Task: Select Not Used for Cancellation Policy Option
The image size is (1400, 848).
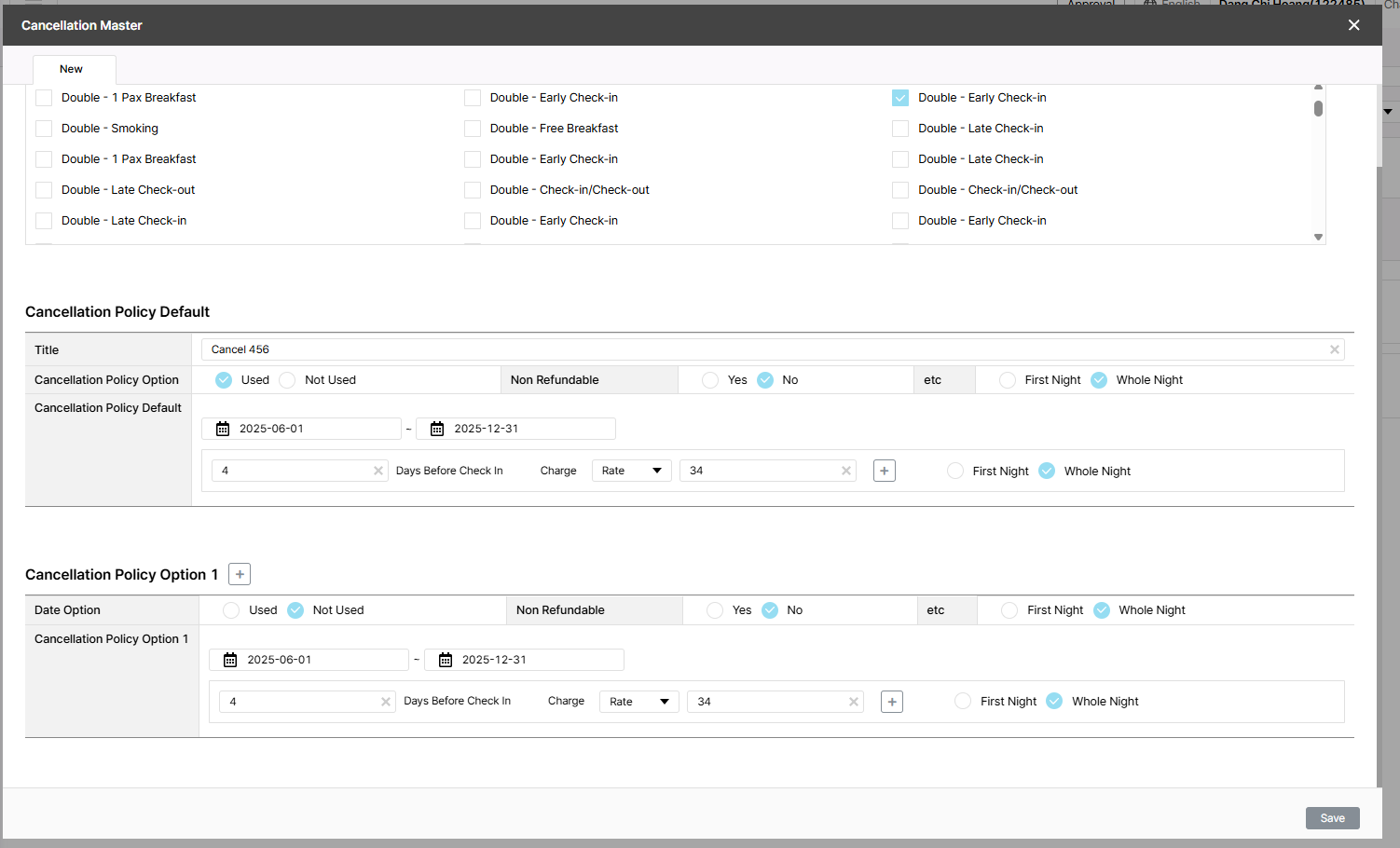Action: point(288,380)
